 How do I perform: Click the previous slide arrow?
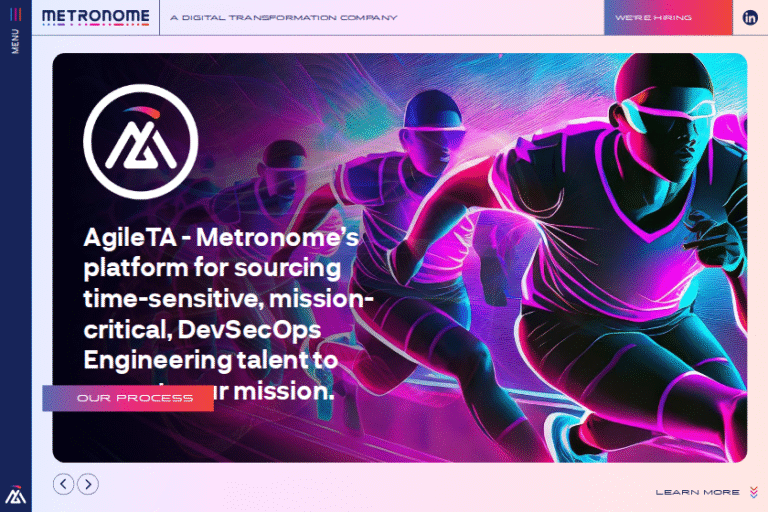[x=63, y=484]
